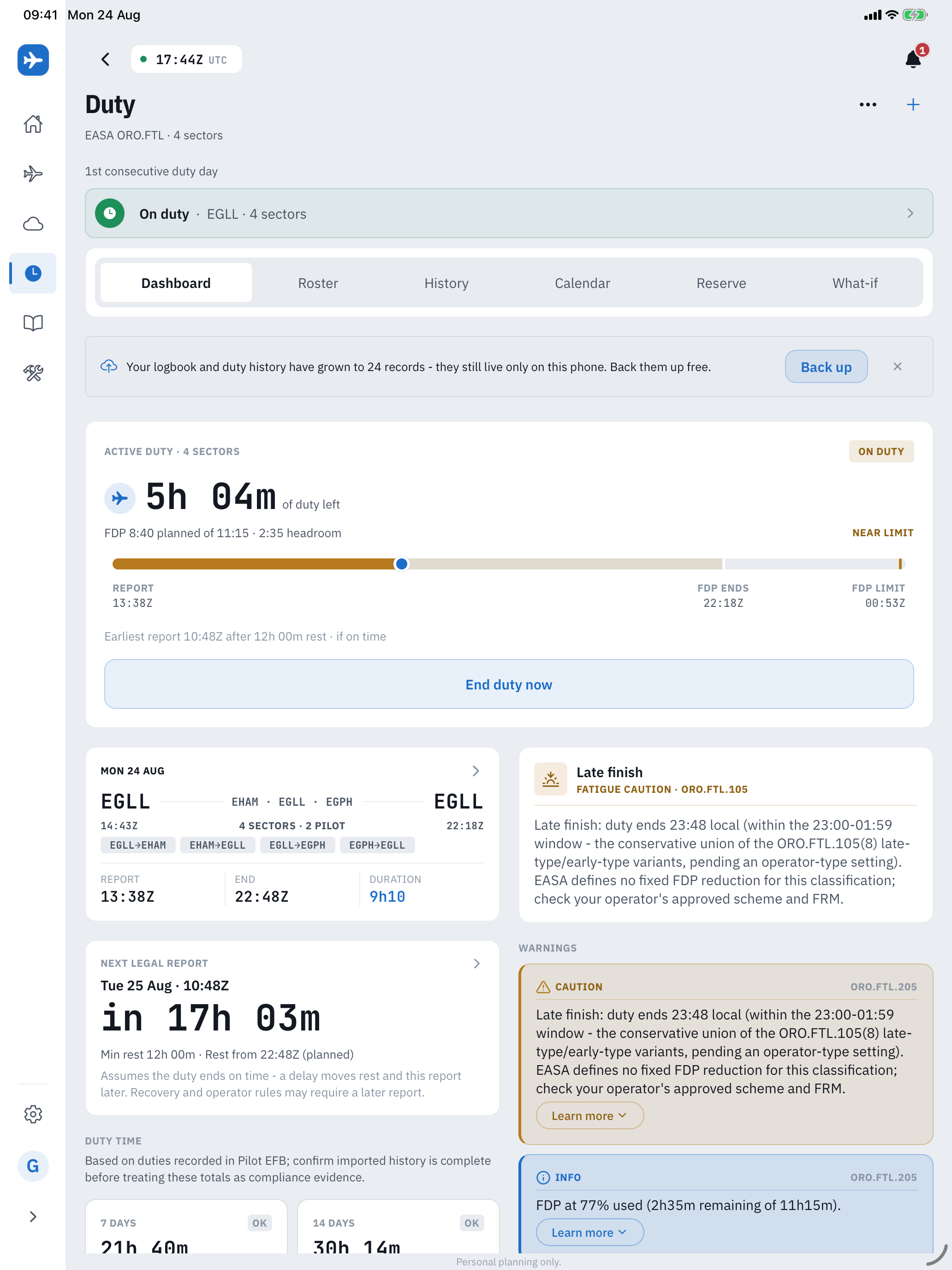This screenshot has height=1270, width=952.
Task: Tap the NEAR LIMIT label
Action: [882, 533]
